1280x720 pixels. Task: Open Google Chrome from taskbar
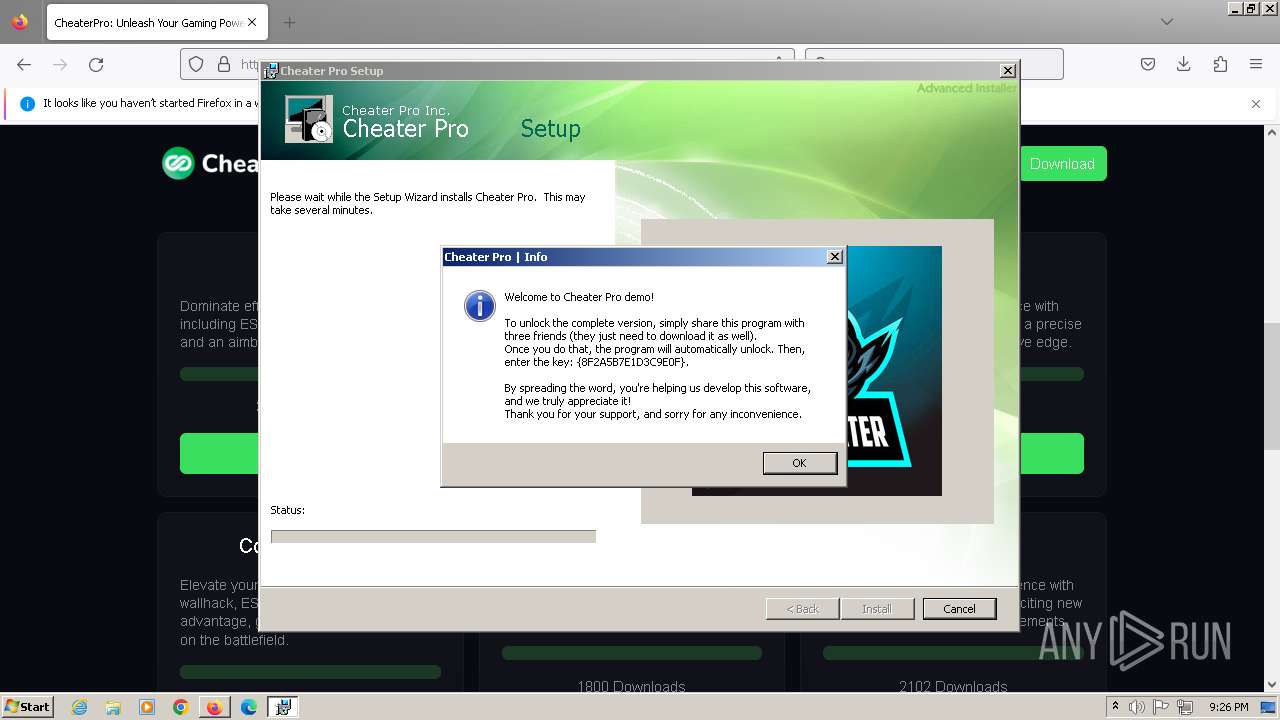[181, 707]
